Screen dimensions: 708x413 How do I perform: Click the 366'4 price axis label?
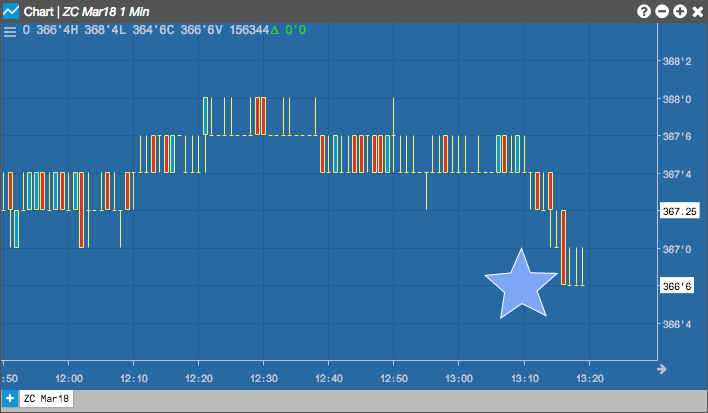(x=676, y=324)
